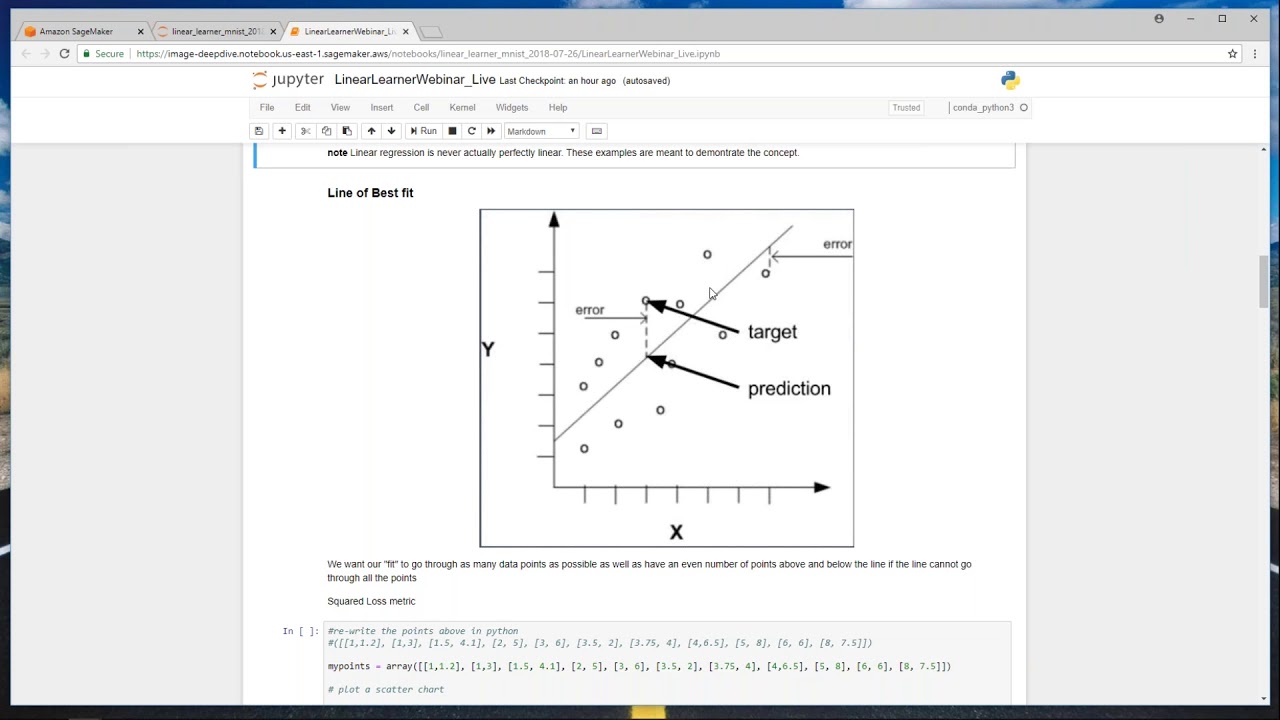Restart the kernel with the circular arrow
The image size is (1280, 720).
pos(471,131)
